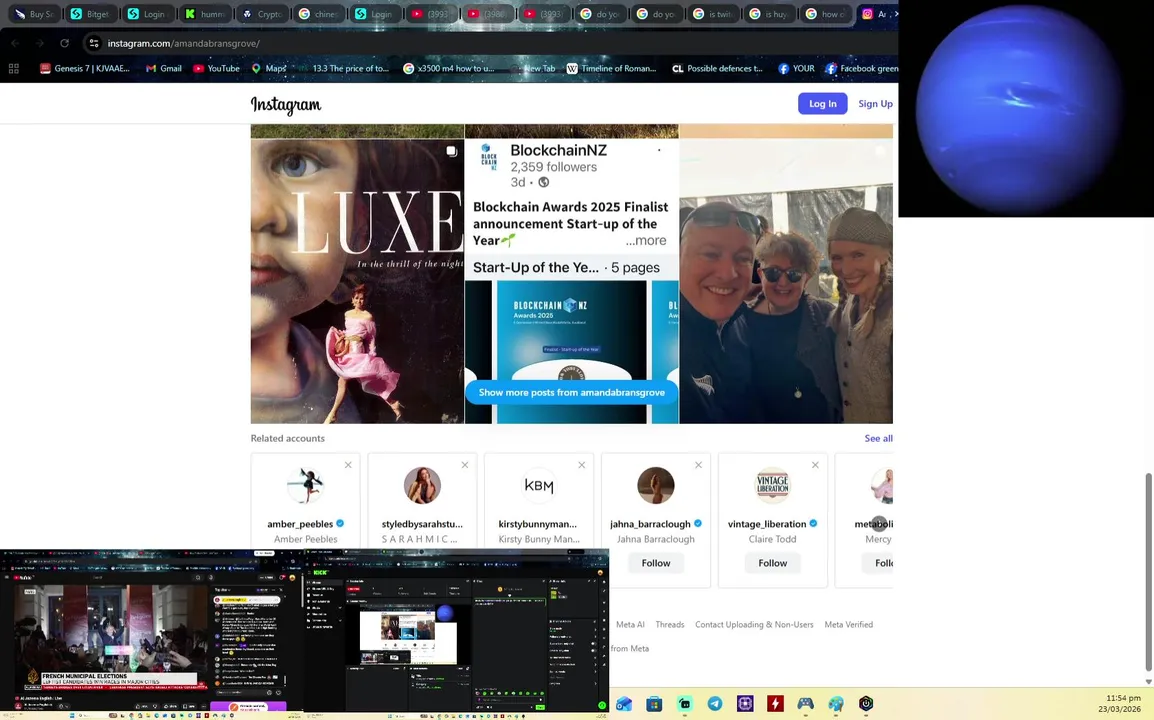Open "Possible defences t..." bookmark
The width and height of the screenshot is (1154, 720).
click(718, 68)
